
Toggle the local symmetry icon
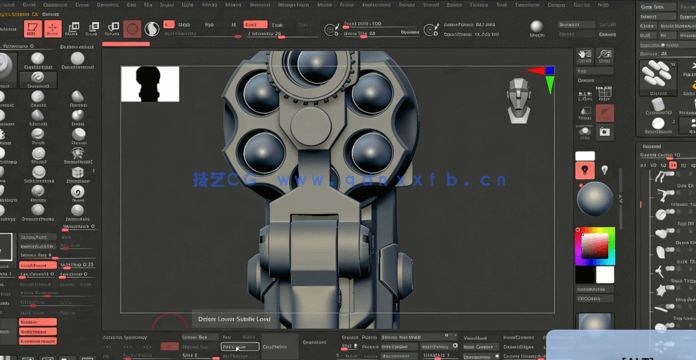tap(585, 95)
